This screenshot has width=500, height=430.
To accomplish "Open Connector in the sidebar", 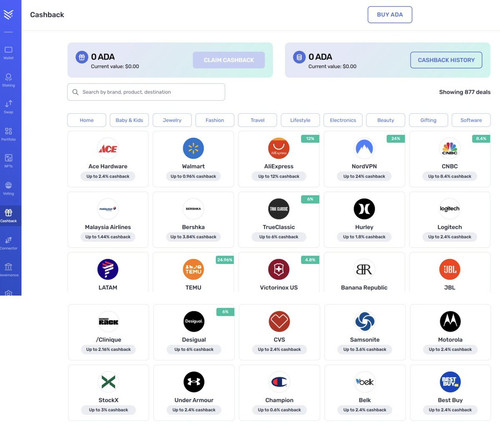I will point(8,243).
